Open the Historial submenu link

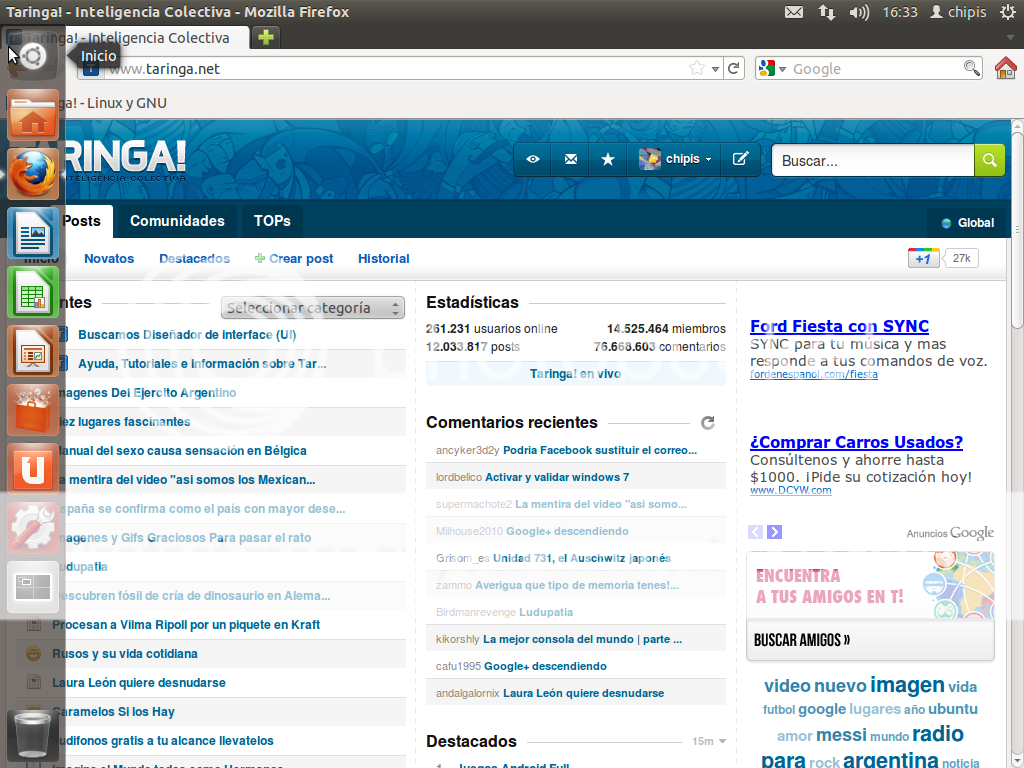point(383,259)
